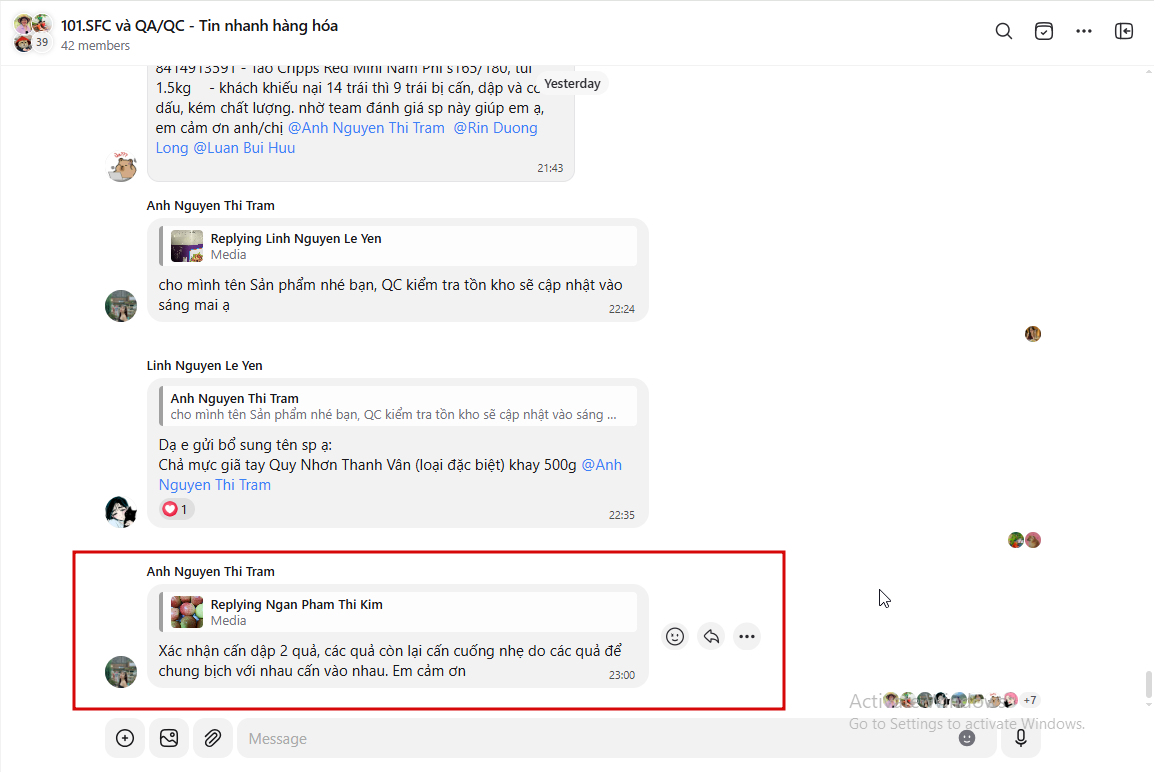Click sender name Anh Nguyen Thi Tram above 23:00 message
The image size is (1154, 772).
point(210,572)
